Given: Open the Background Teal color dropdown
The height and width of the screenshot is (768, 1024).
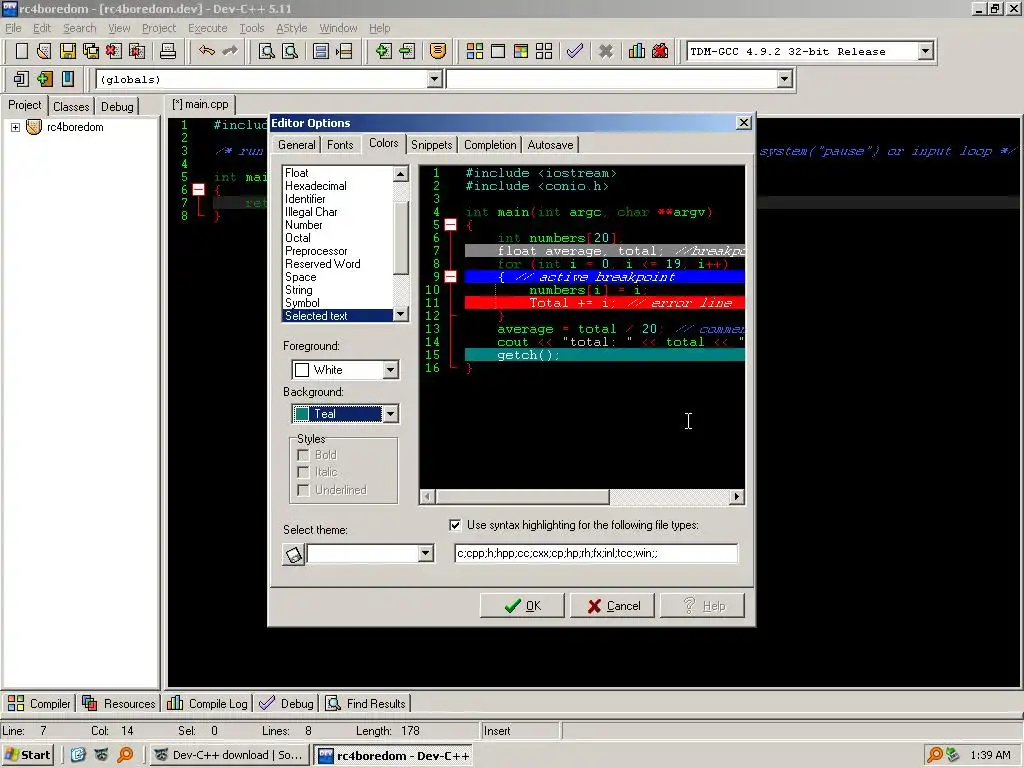Looking at the screenshot, I should [x=391, y=414].
